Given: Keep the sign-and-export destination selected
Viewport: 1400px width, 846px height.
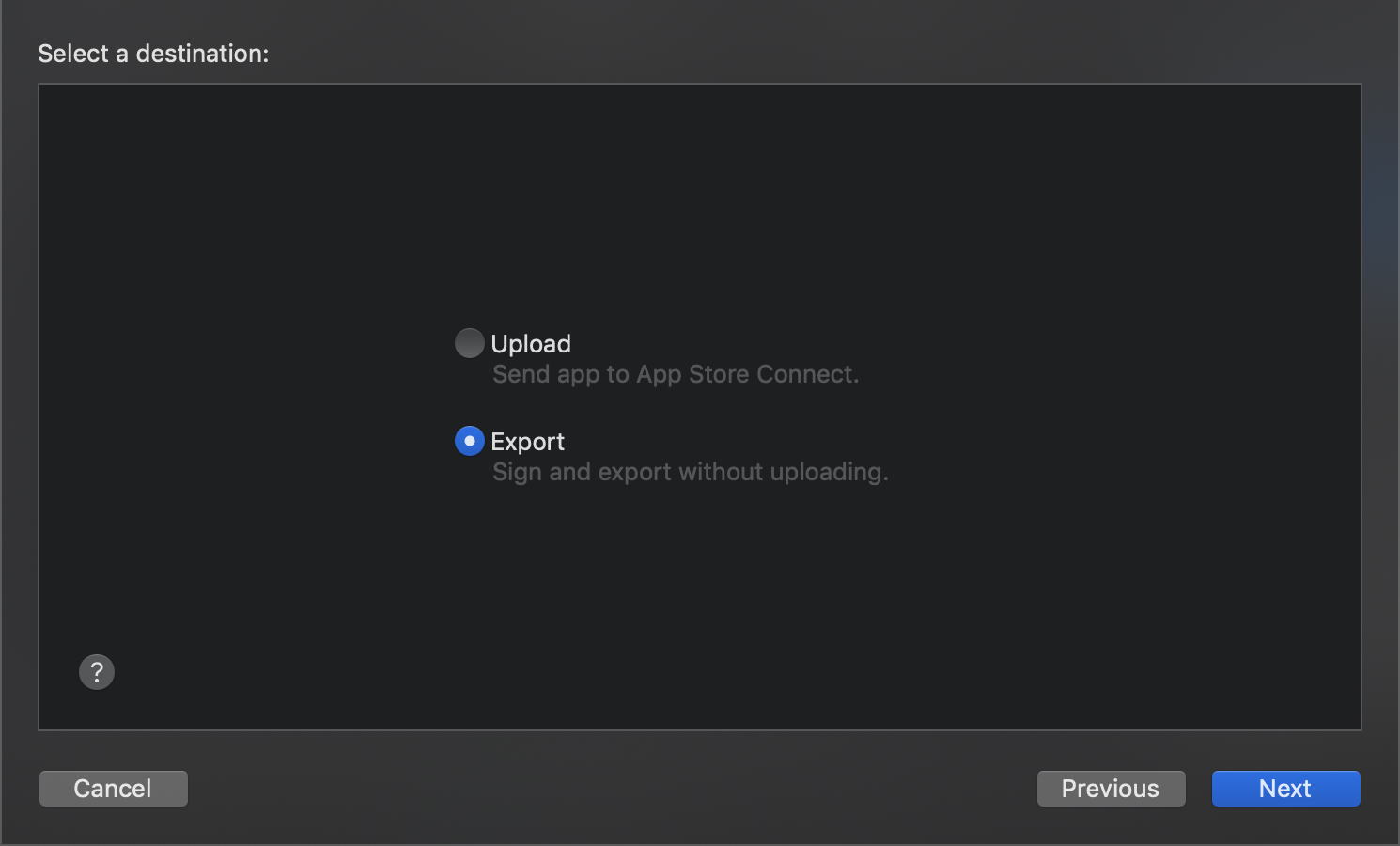Looking at the screenshot, I should (469, 441).
